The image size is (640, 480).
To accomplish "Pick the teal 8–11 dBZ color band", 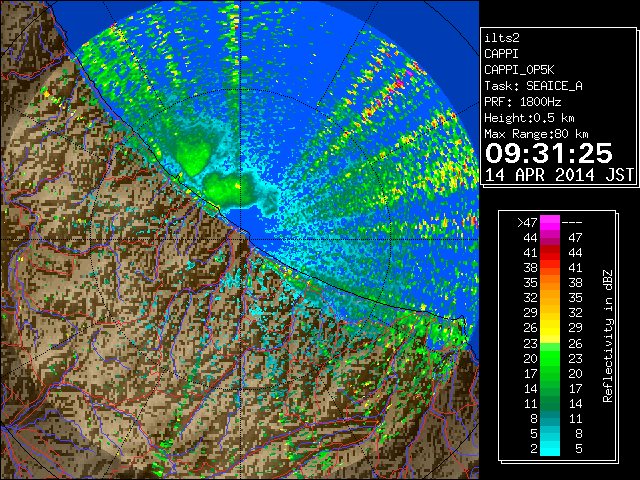I will coord(550,418).
